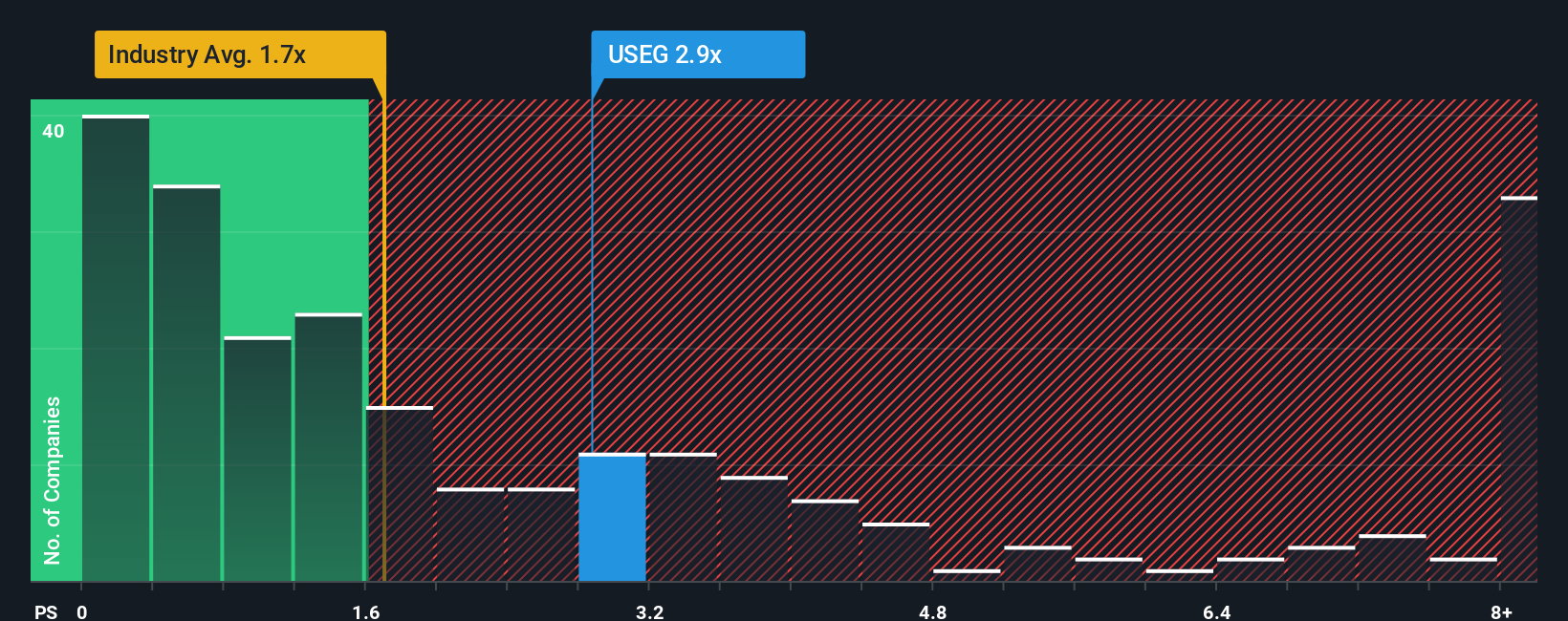The width and height of the screenshot is (1568, 621).
Task: Click the 3.2 axis label
Action: tap(650, 611)
